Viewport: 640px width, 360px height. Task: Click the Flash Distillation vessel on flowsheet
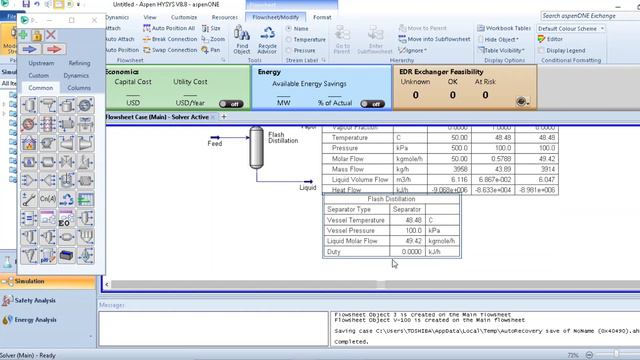(256, 147)
